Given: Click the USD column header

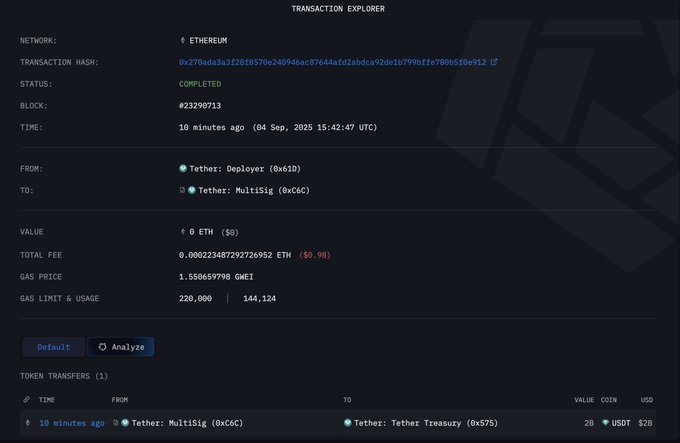Looking at the screenshot, I should (x=647, y=400).
